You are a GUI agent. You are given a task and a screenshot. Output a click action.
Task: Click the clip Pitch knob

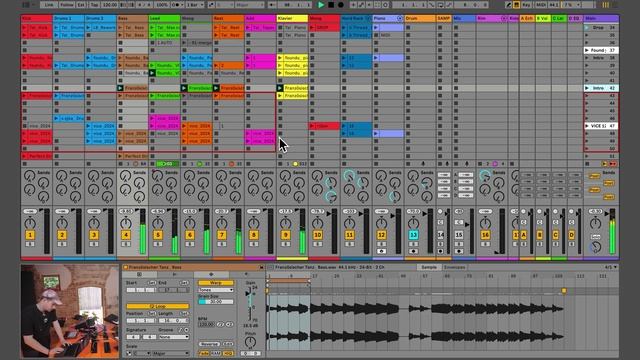click(x=250, y=342)
